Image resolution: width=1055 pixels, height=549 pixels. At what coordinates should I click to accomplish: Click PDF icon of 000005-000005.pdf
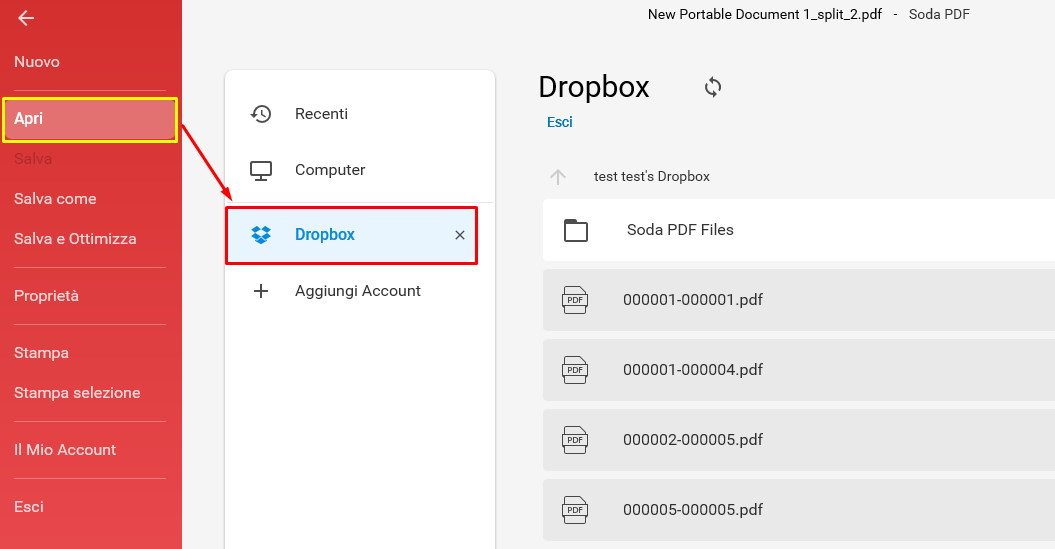[575, 510]
